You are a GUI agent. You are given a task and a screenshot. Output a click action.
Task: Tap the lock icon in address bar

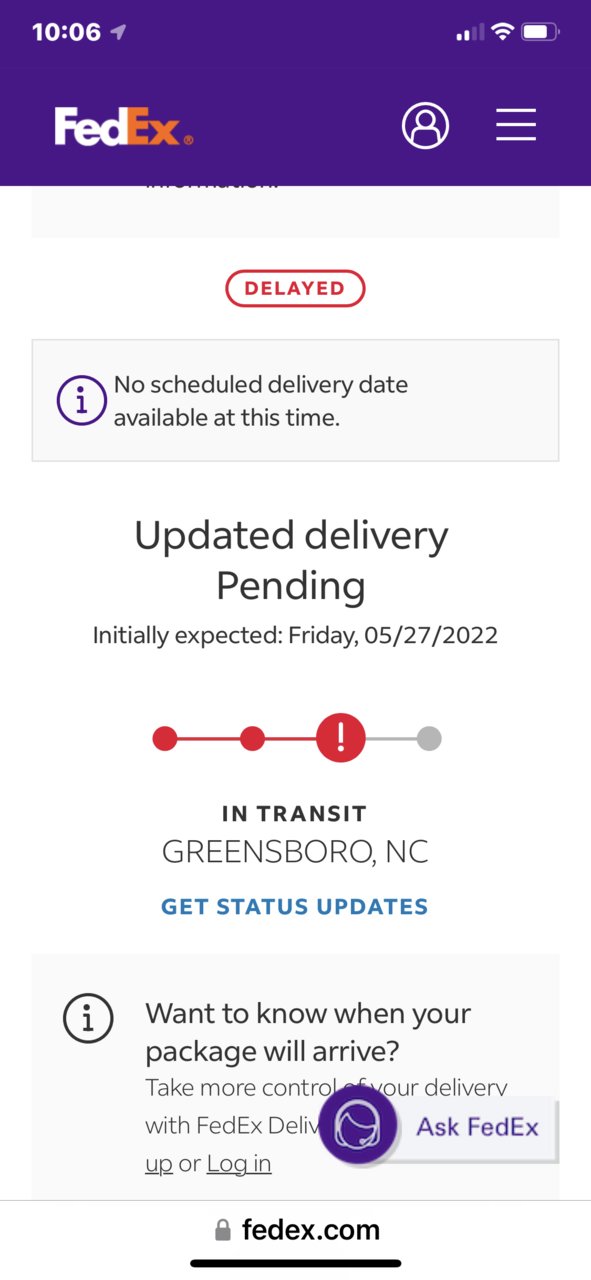pyautogui.click(x=222, y=1229)
